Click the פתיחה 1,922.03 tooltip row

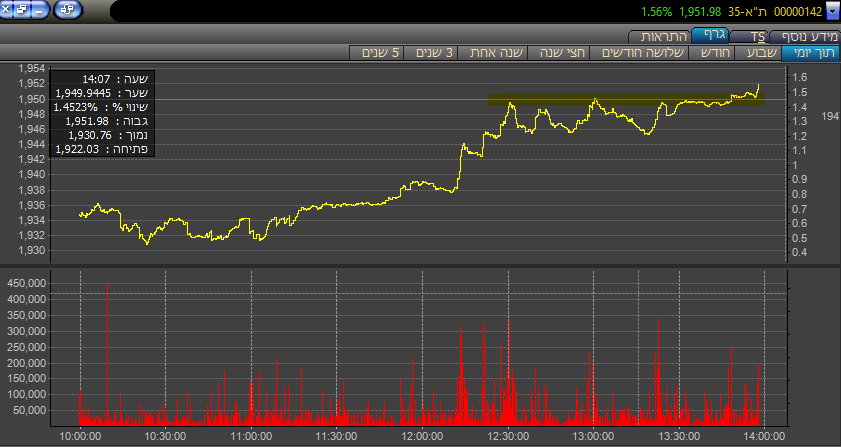102,149
